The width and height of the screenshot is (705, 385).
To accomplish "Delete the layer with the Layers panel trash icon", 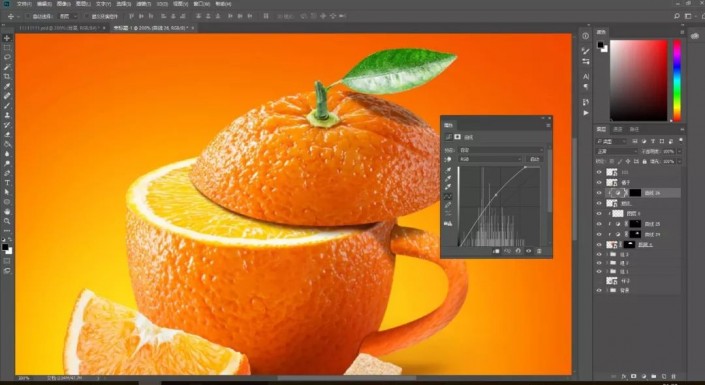I will (674, 376).
